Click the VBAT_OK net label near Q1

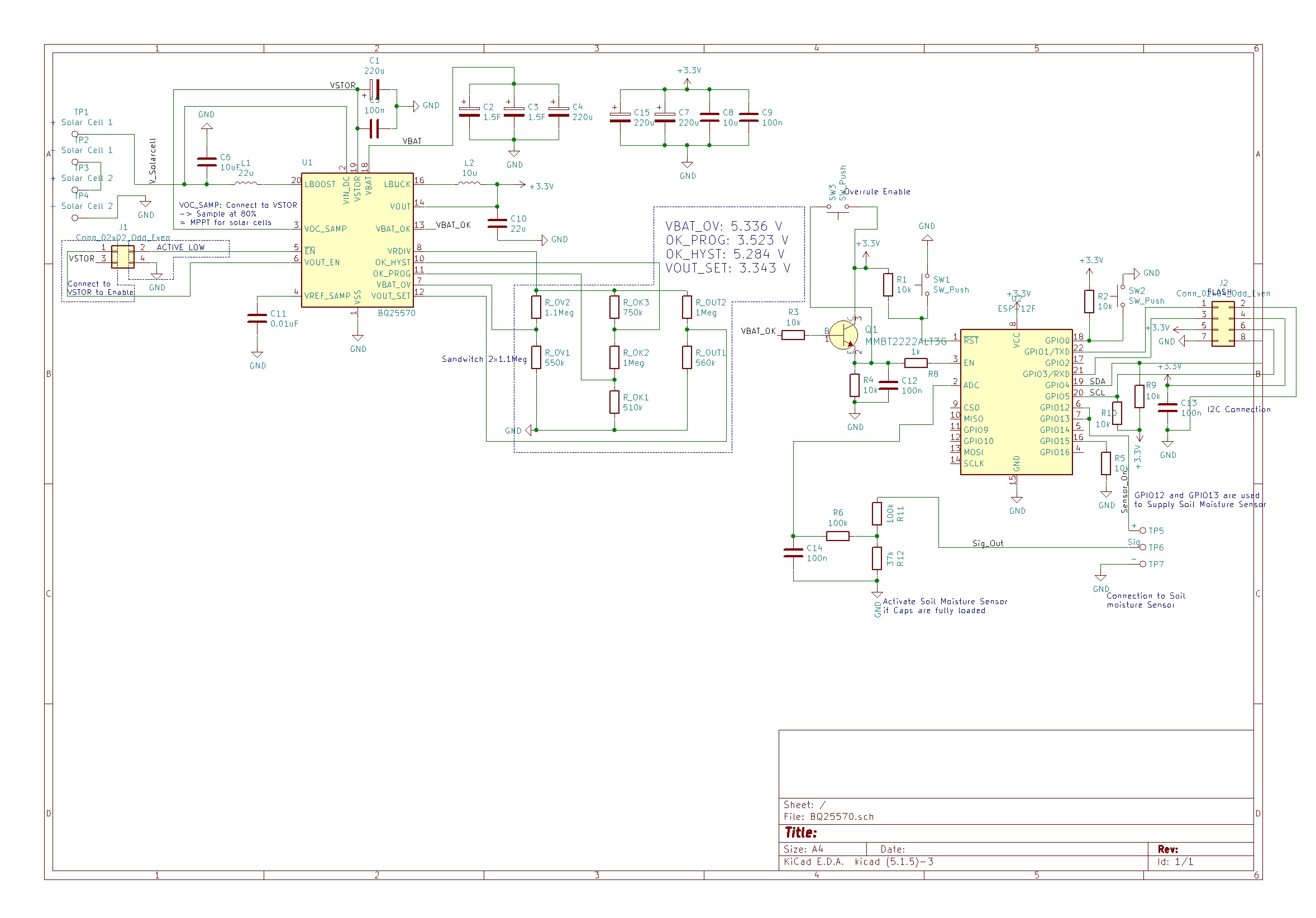click(x=758, y=331)
